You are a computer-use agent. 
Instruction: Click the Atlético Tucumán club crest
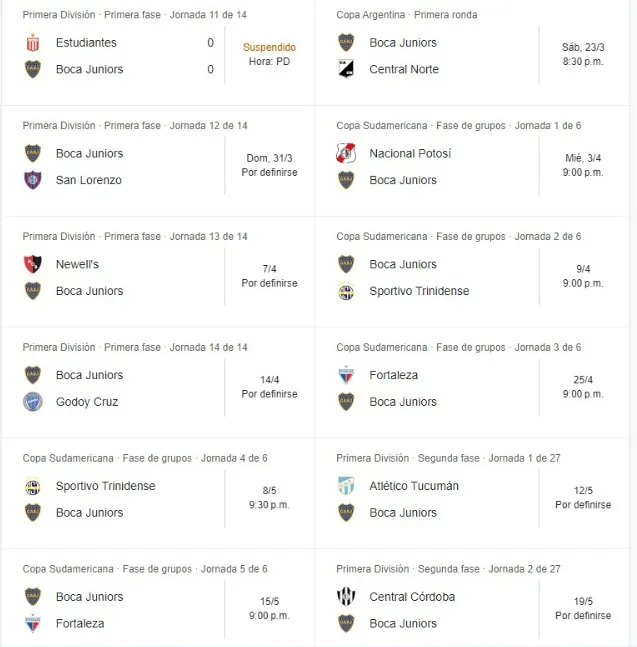(346, 486)
